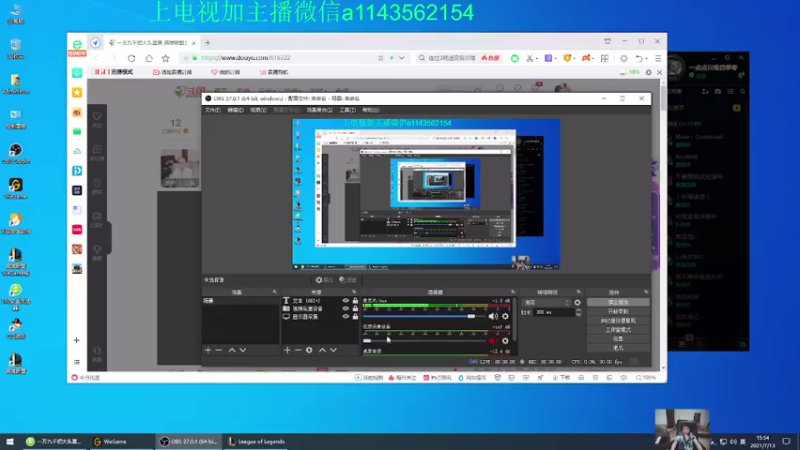800x450 pixels.
Task: Toggle lock on 文本 (GDI+) source
Action: click(355, 301)
